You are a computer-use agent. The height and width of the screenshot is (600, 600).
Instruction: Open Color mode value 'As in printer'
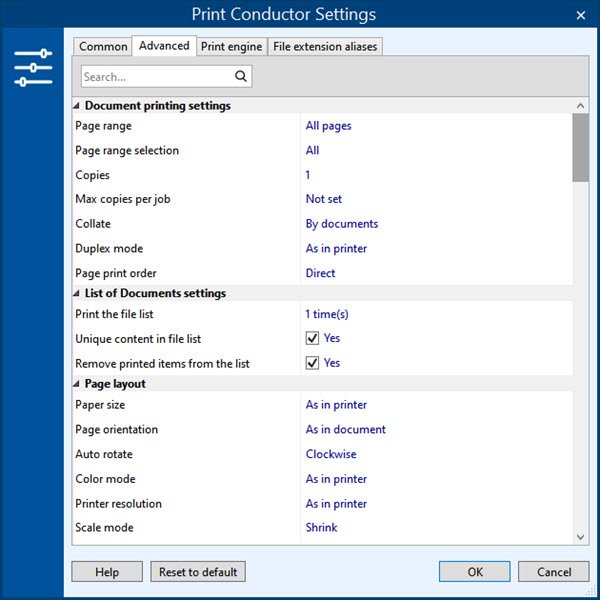pos(336,479)
